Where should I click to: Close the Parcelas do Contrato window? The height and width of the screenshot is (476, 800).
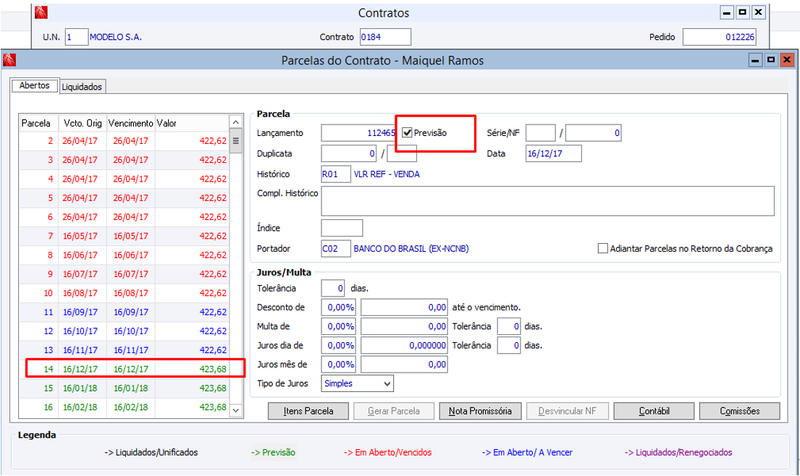click(787, 60)
